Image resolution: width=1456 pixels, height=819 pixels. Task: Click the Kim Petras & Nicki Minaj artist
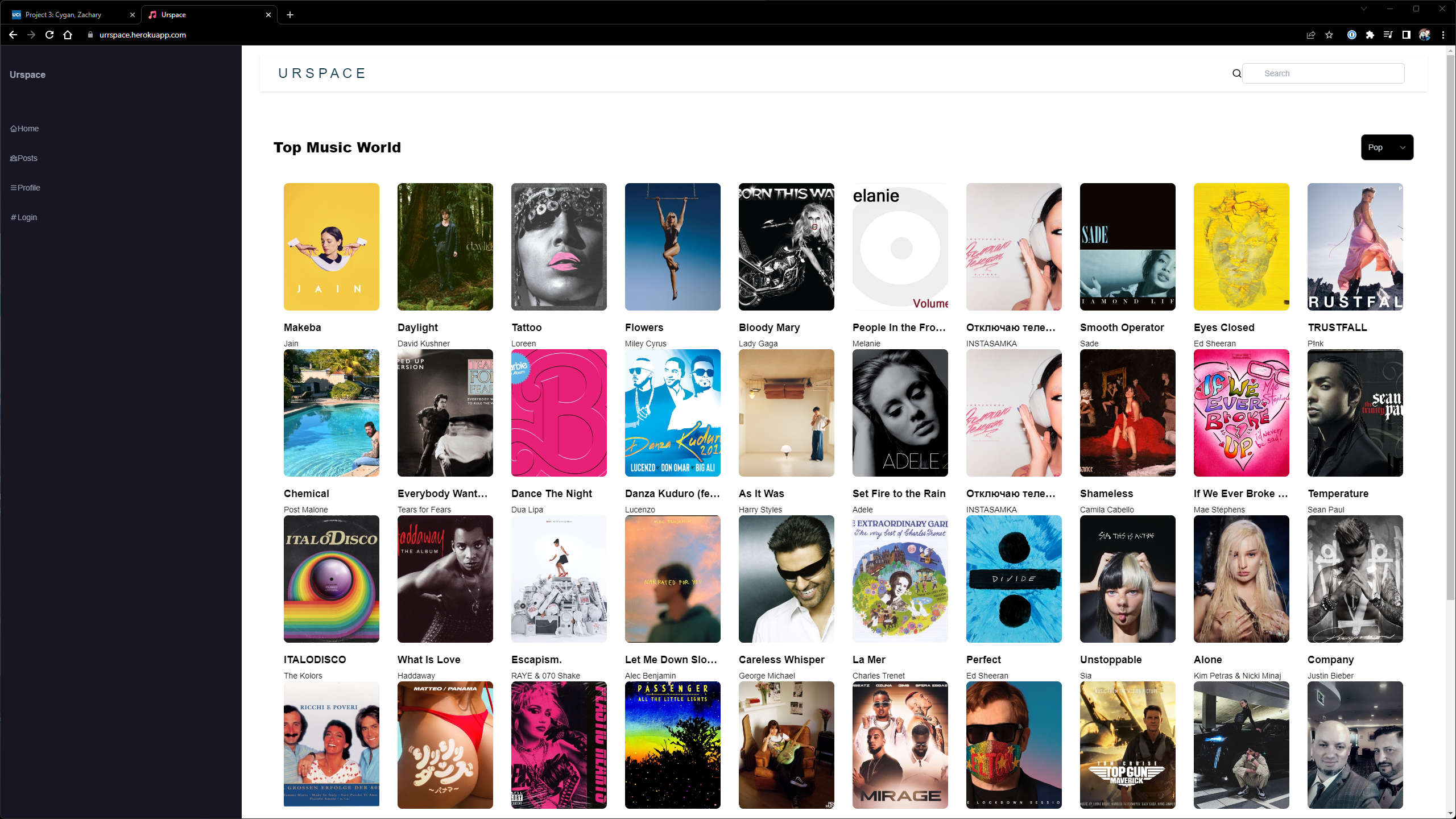1238,676
